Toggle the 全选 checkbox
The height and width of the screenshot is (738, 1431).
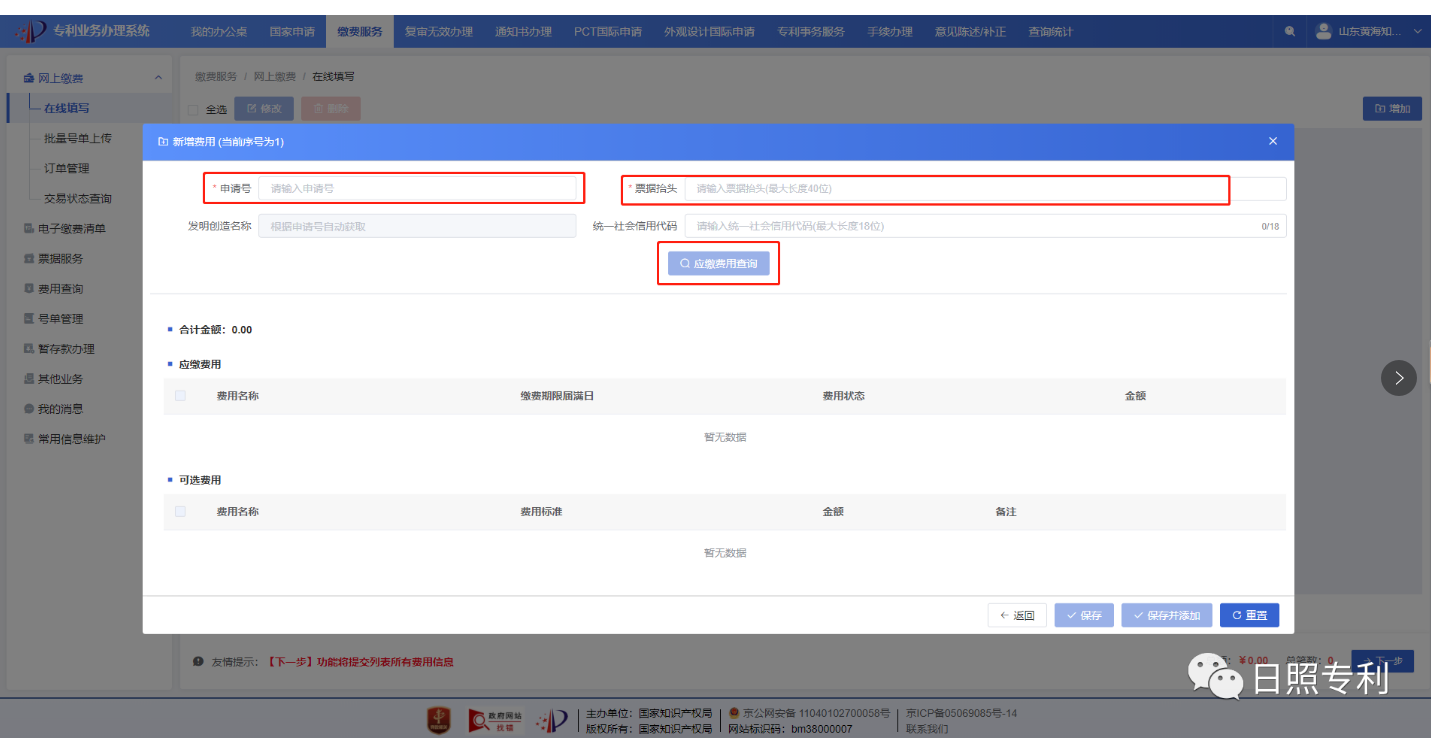[x=193, y=109]
